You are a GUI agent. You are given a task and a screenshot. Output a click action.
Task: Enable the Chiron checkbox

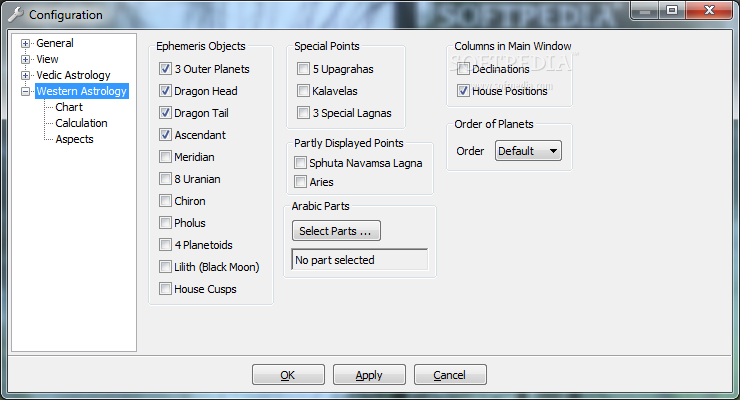coord(165,201)
